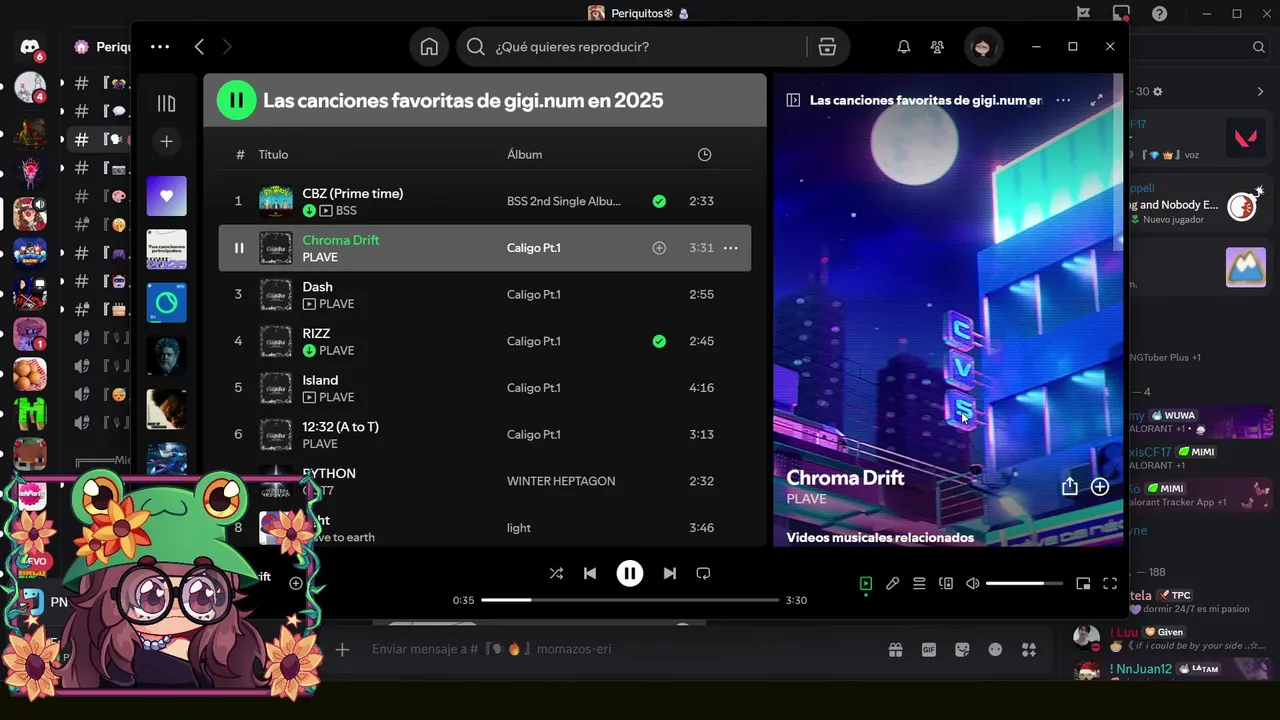Open Caligo Pt.1 album on Chroma Drift row
This screenshot has height=720, width=1280.
(x=534, y=248)
